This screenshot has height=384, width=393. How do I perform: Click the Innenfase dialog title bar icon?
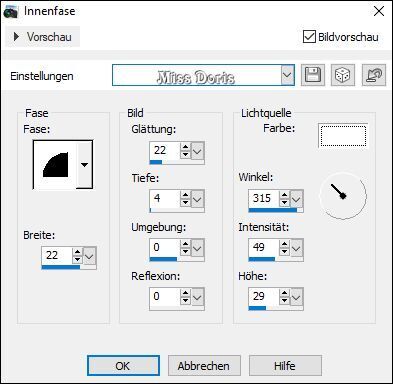tap(10, 12)
